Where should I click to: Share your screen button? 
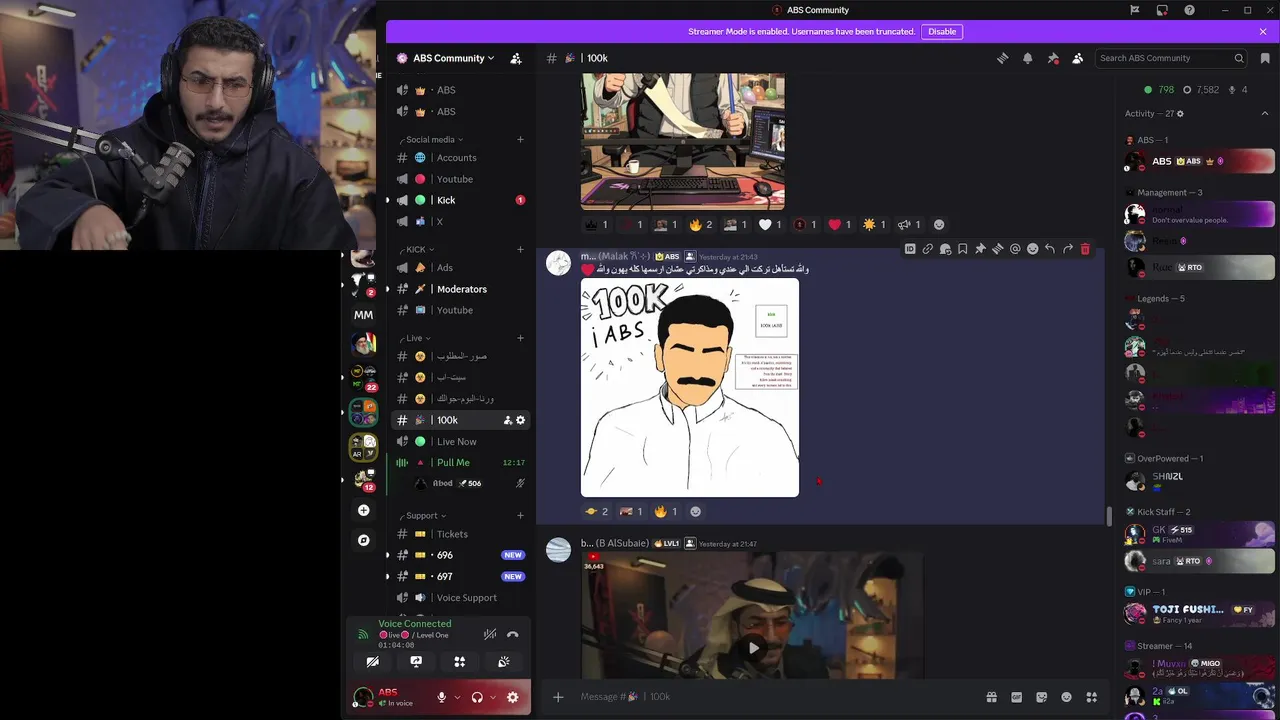click(x=416, y=662)
